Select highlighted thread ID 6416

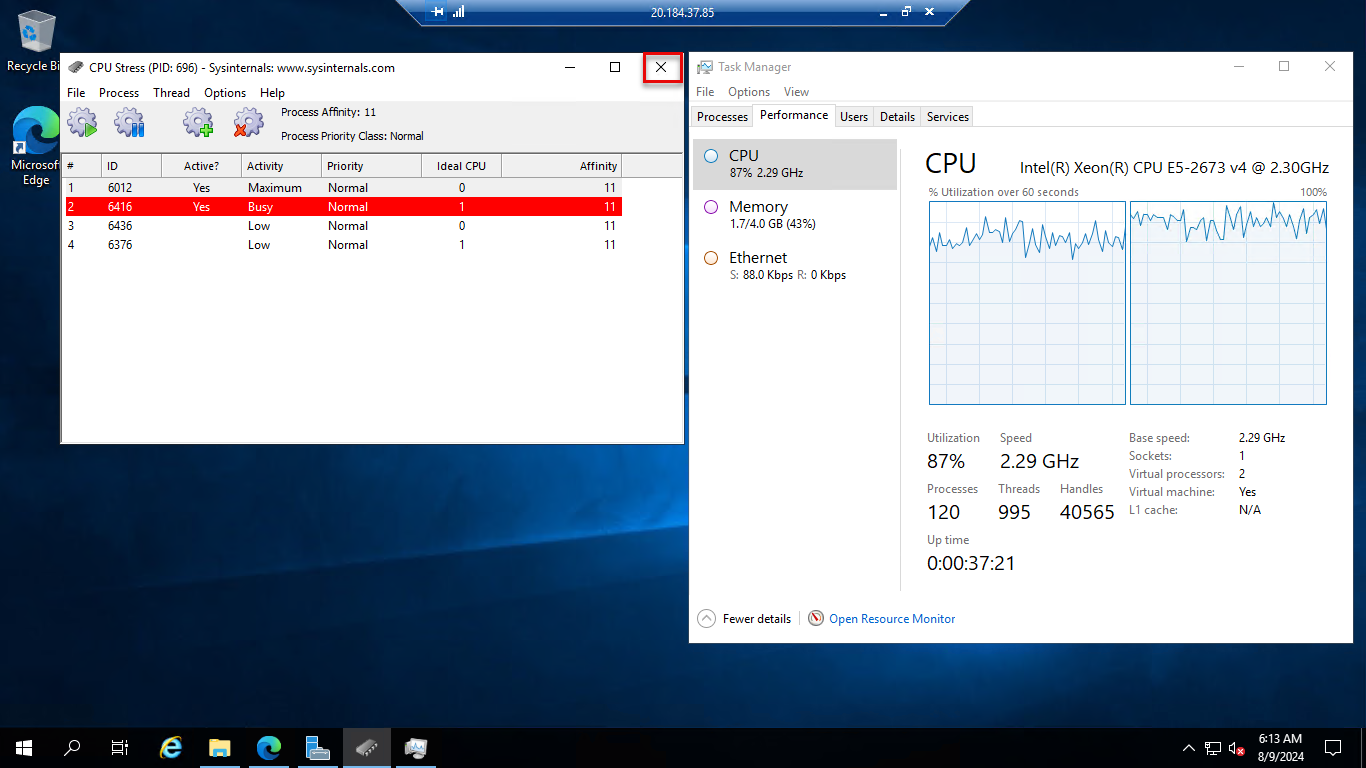342,207
